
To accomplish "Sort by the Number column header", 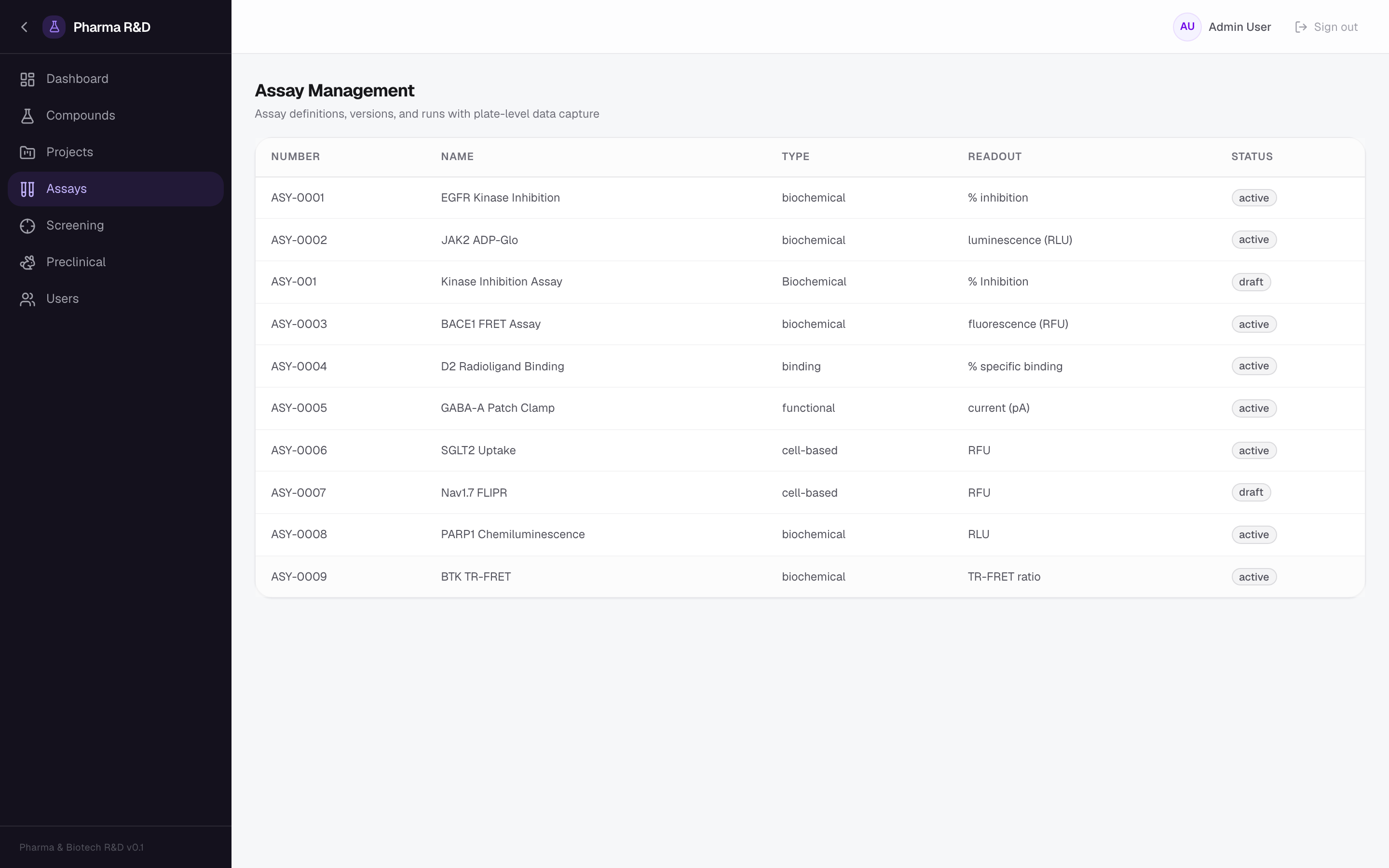I will [x=295, y=157].
